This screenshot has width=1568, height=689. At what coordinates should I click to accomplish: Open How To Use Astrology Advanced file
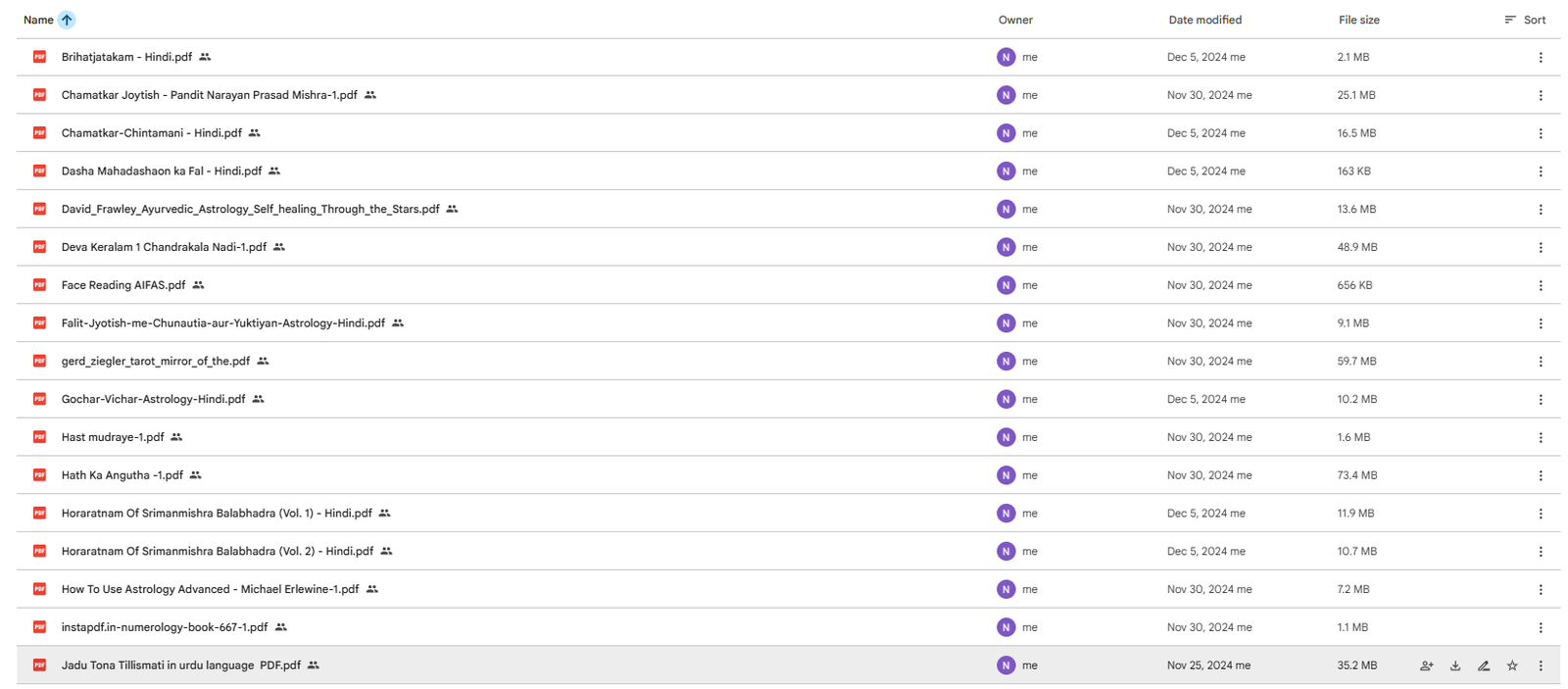click(x=210, y=589)
